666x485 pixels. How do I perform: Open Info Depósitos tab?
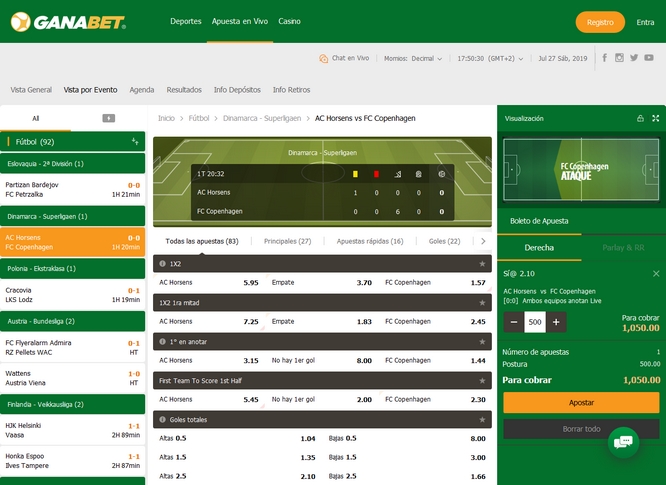(x=237, y=90)
